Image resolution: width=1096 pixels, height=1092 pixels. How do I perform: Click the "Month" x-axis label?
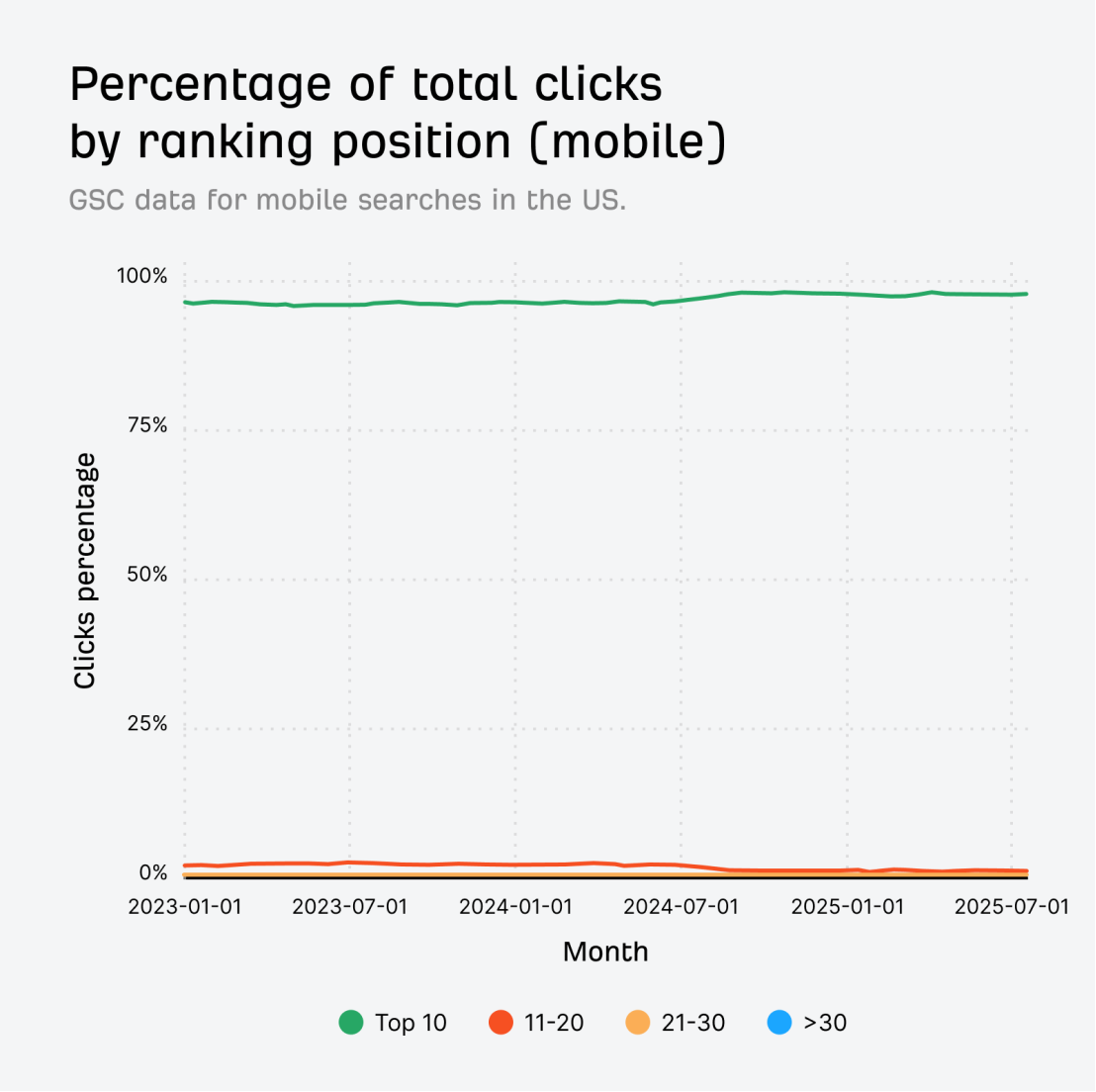(605, 952)
